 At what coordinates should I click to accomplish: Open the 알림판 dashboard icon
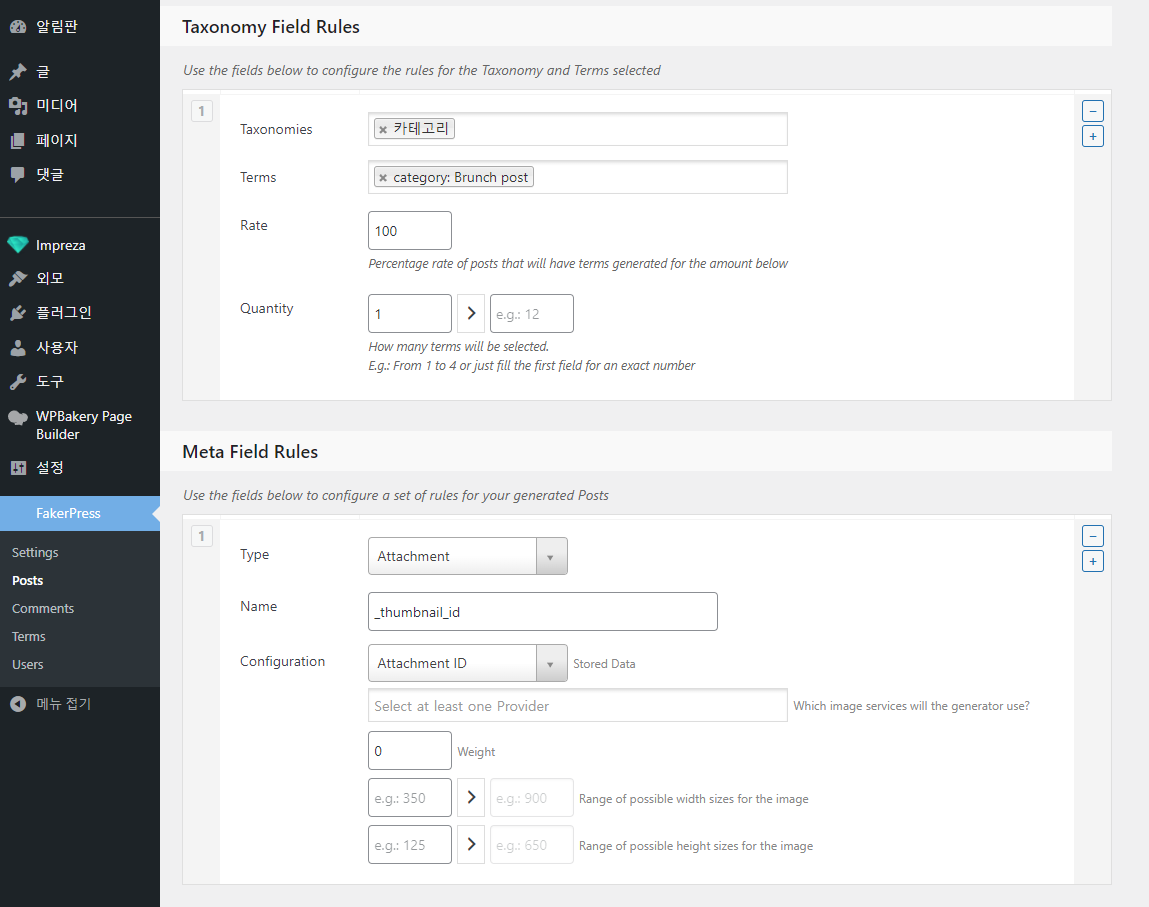pyautogui.click(x=18, y=27)
